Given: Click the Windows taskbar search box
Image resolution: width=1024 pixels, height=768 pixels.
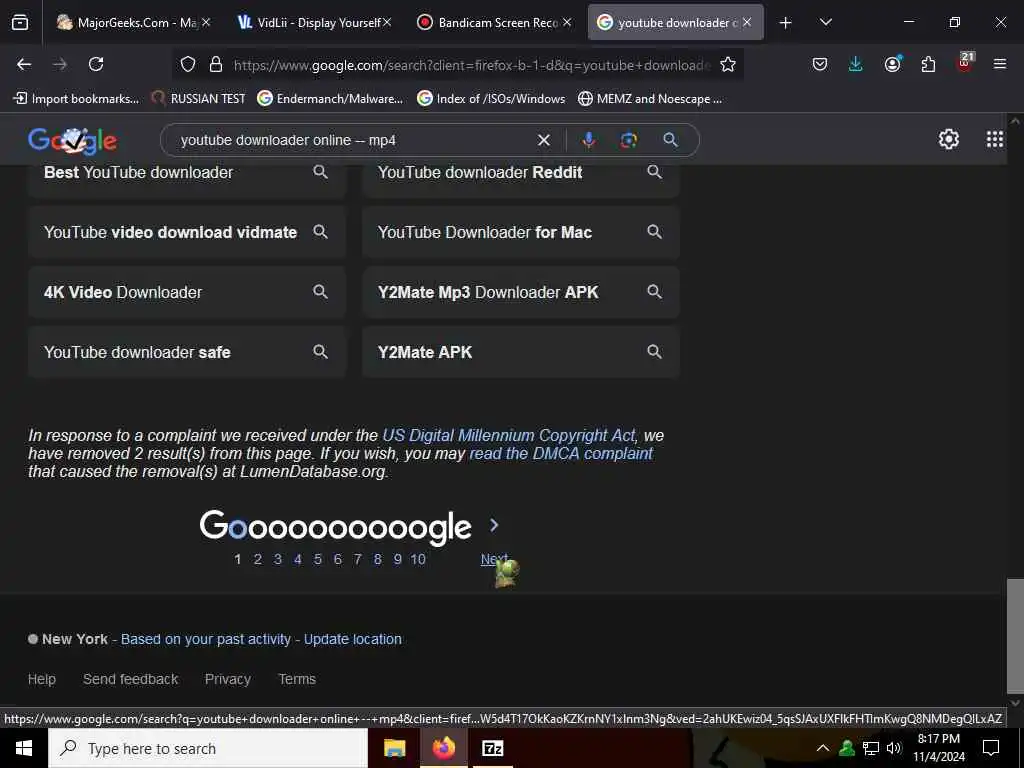Looking at the screenshot, I should [x=208, y=748].
